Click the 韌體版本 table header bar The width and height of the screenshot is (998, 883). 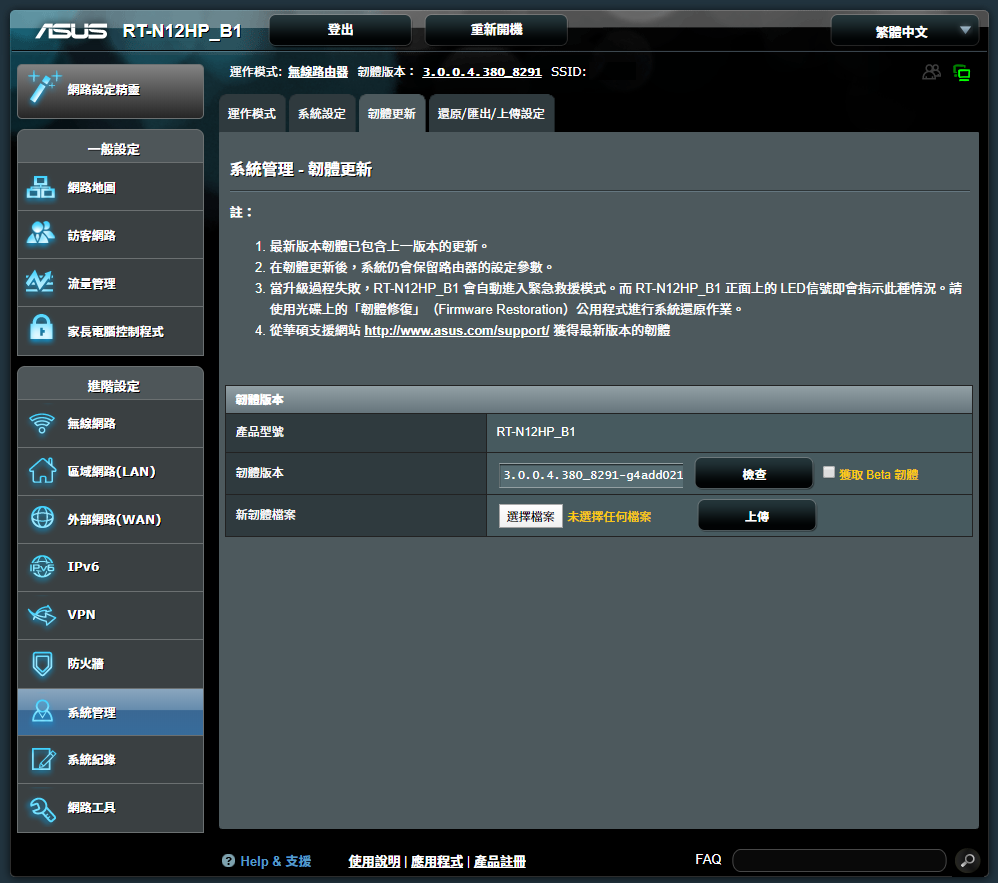coord(599,400)
